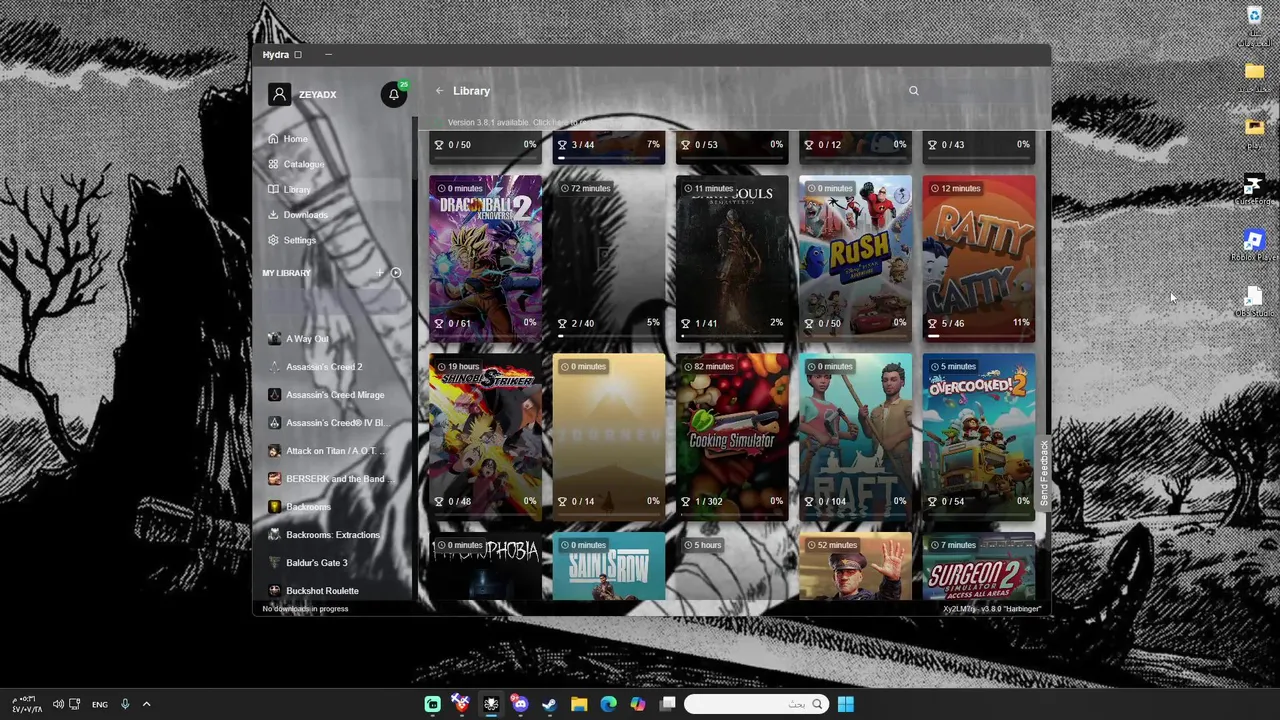The height and width of the screenshot is (720, 1280).
Task: Open Settings in the sidebar
Action: coord(333,240)
